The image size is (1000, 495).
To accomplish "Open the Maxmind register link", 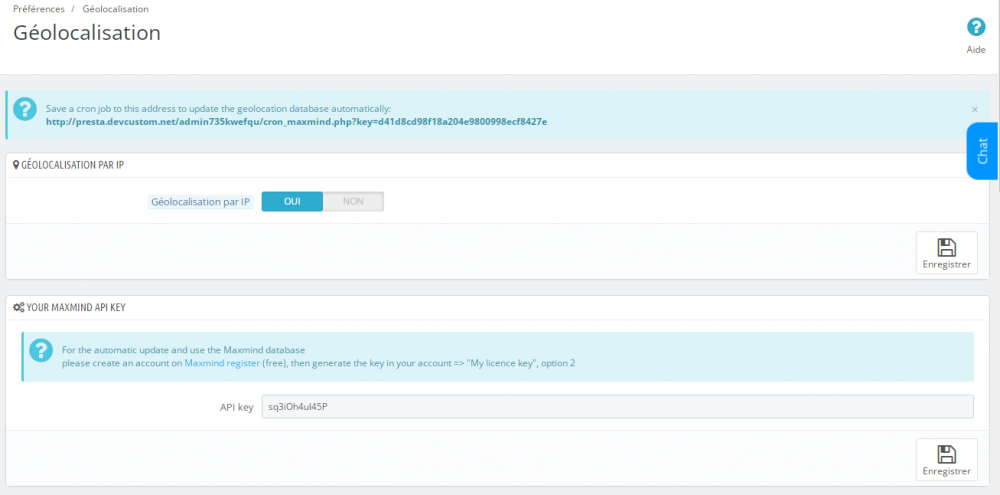I will coord(222,363).
